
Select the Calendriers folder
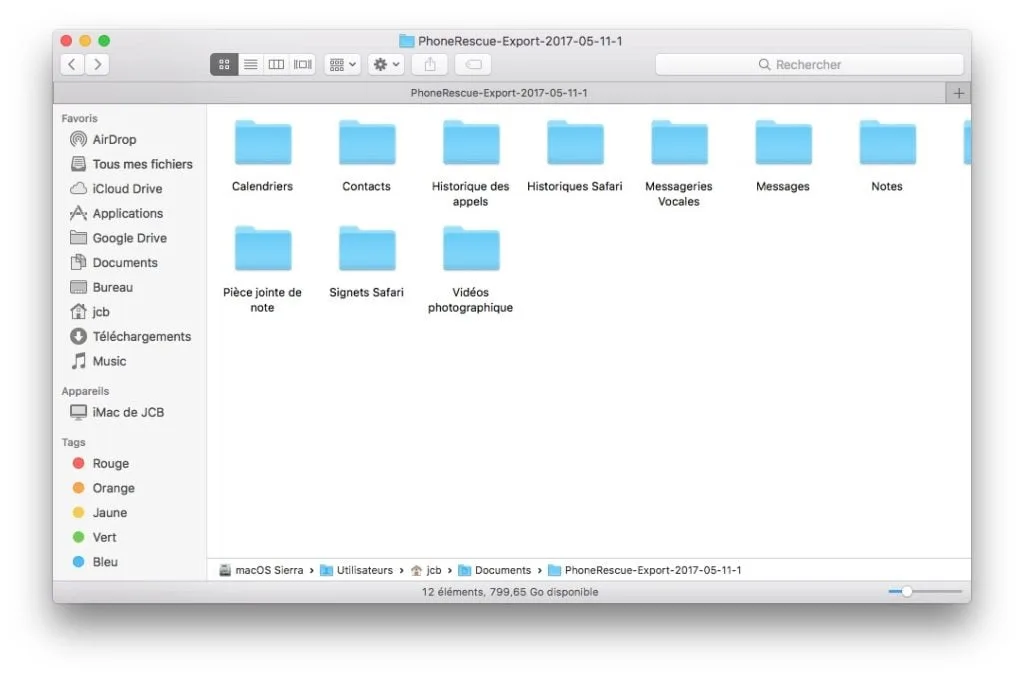coord(263,156)
